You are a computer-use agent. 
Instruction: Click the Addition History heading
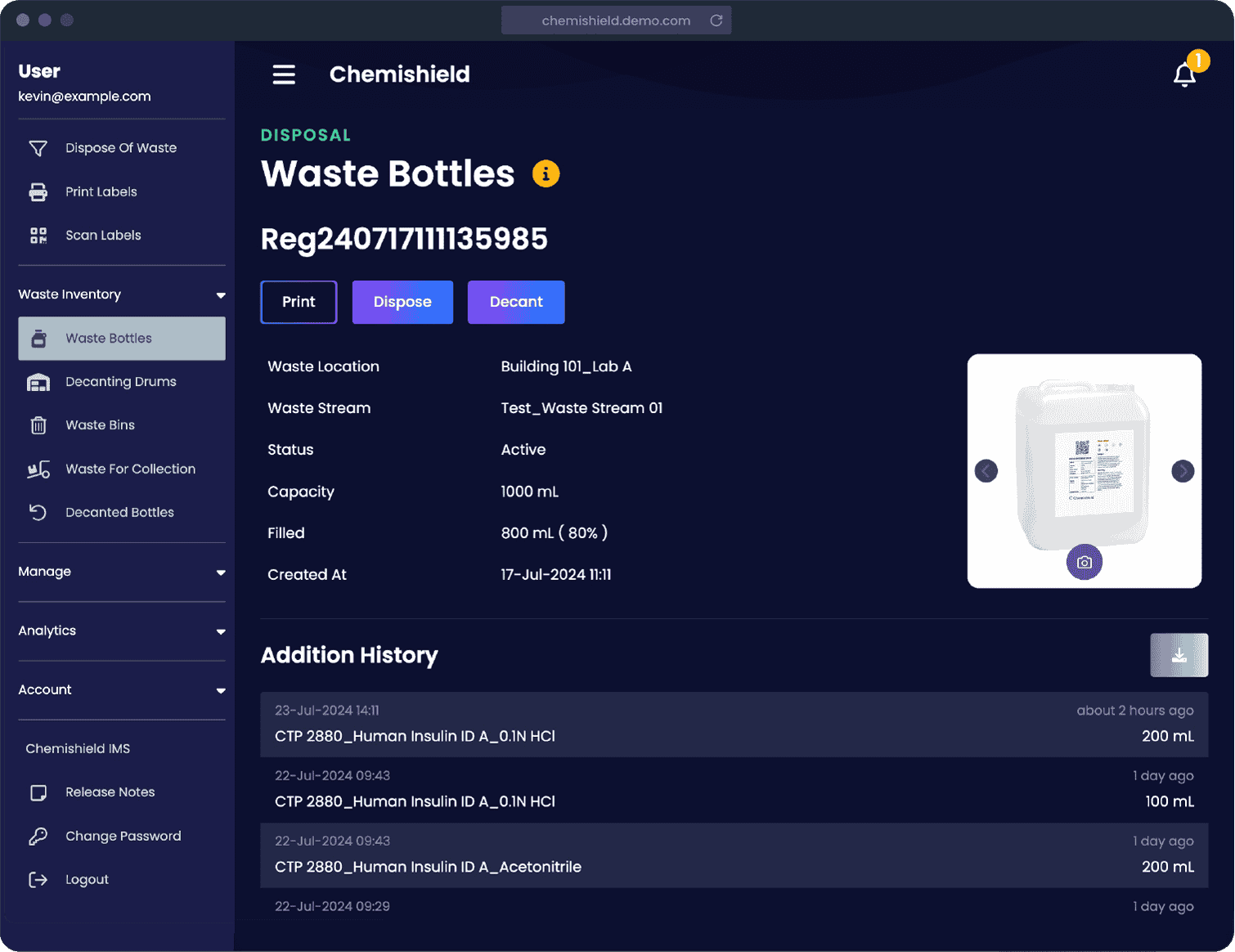pyautogui.click(x=349, y=655)
